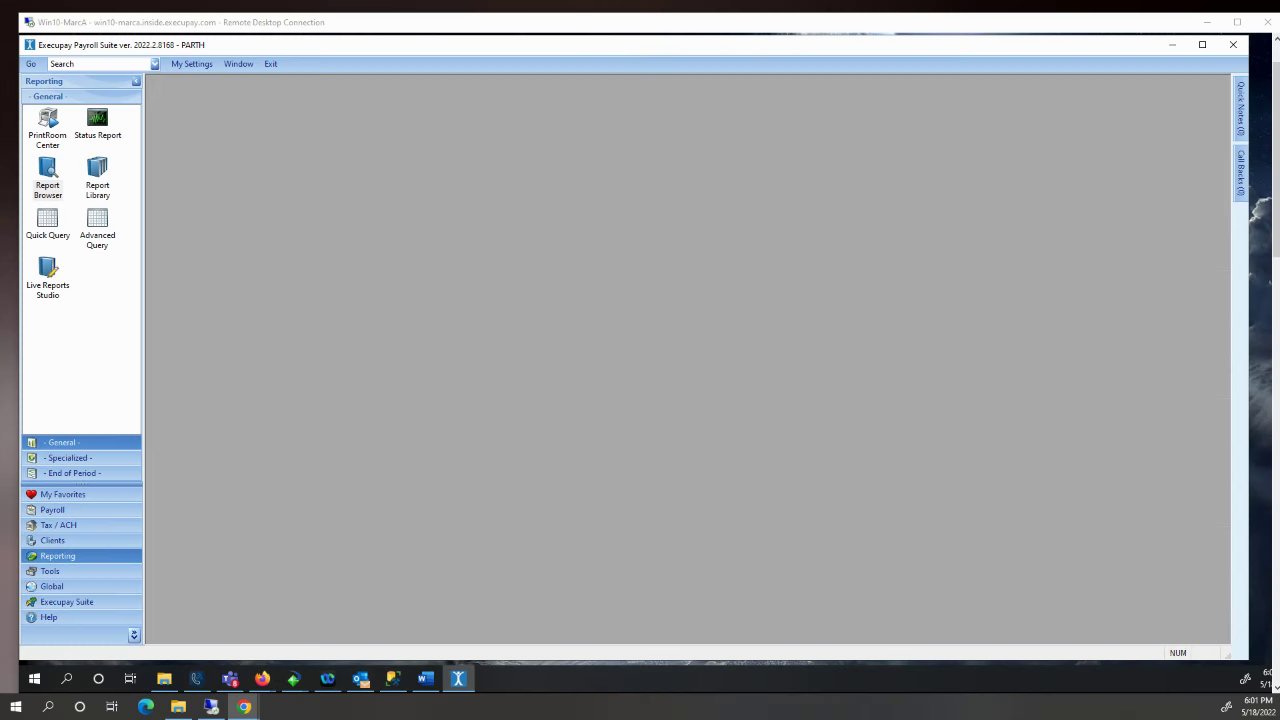Open the Call Backs side tab
This screenshot has width=1280, height=720.
tap(1240, 172)
